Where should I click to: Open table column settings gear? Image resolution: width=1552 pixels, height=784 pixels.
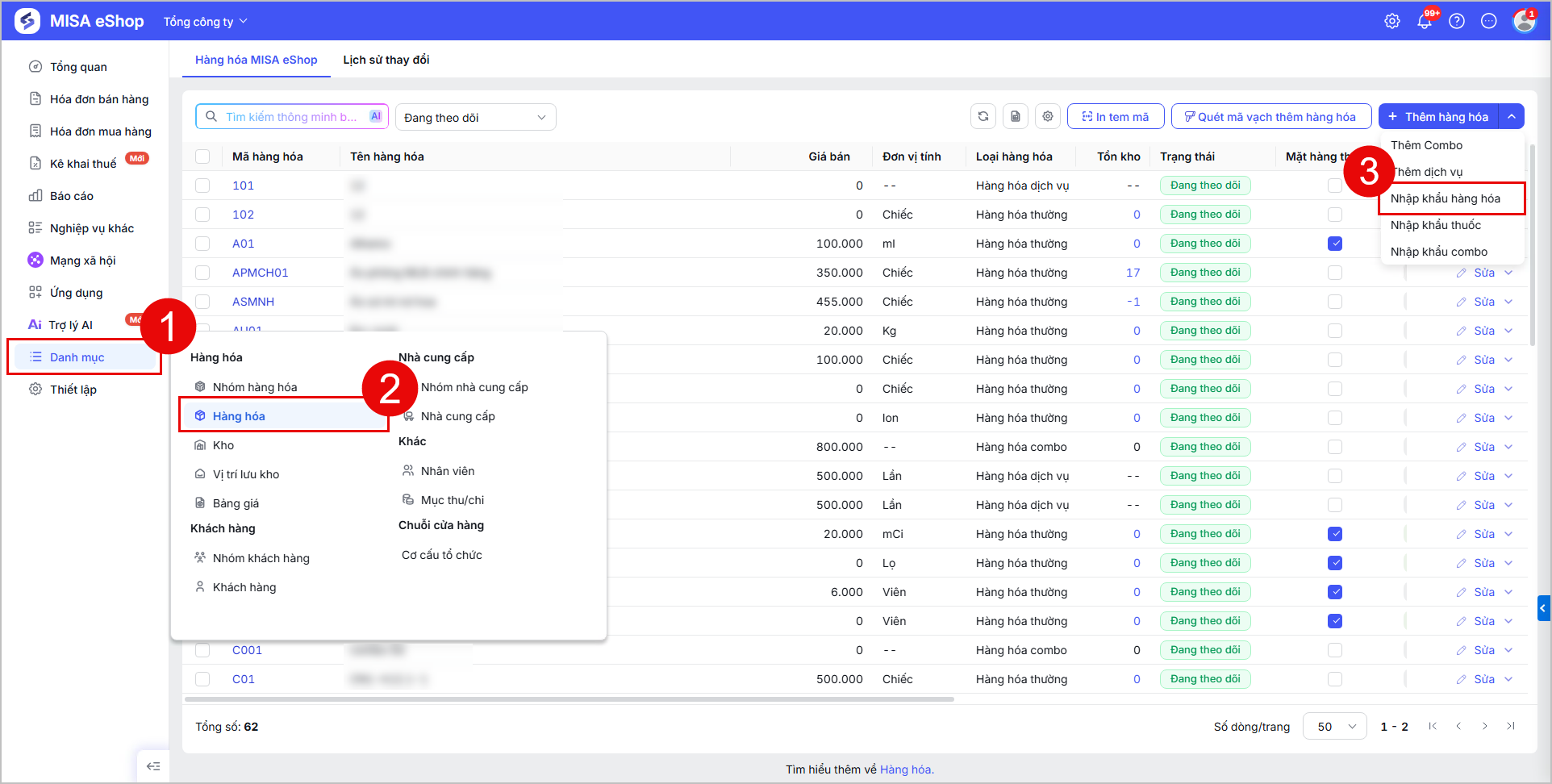[1048, 117]
